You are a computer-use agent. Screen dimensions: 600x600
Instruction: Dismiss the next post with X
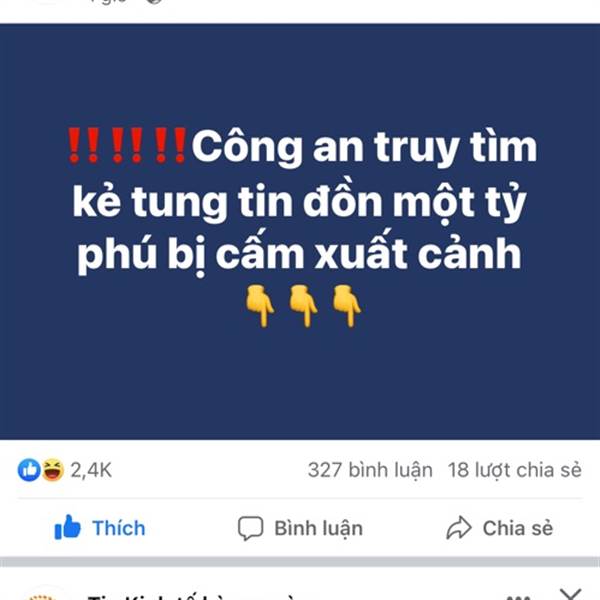[571, 594]
